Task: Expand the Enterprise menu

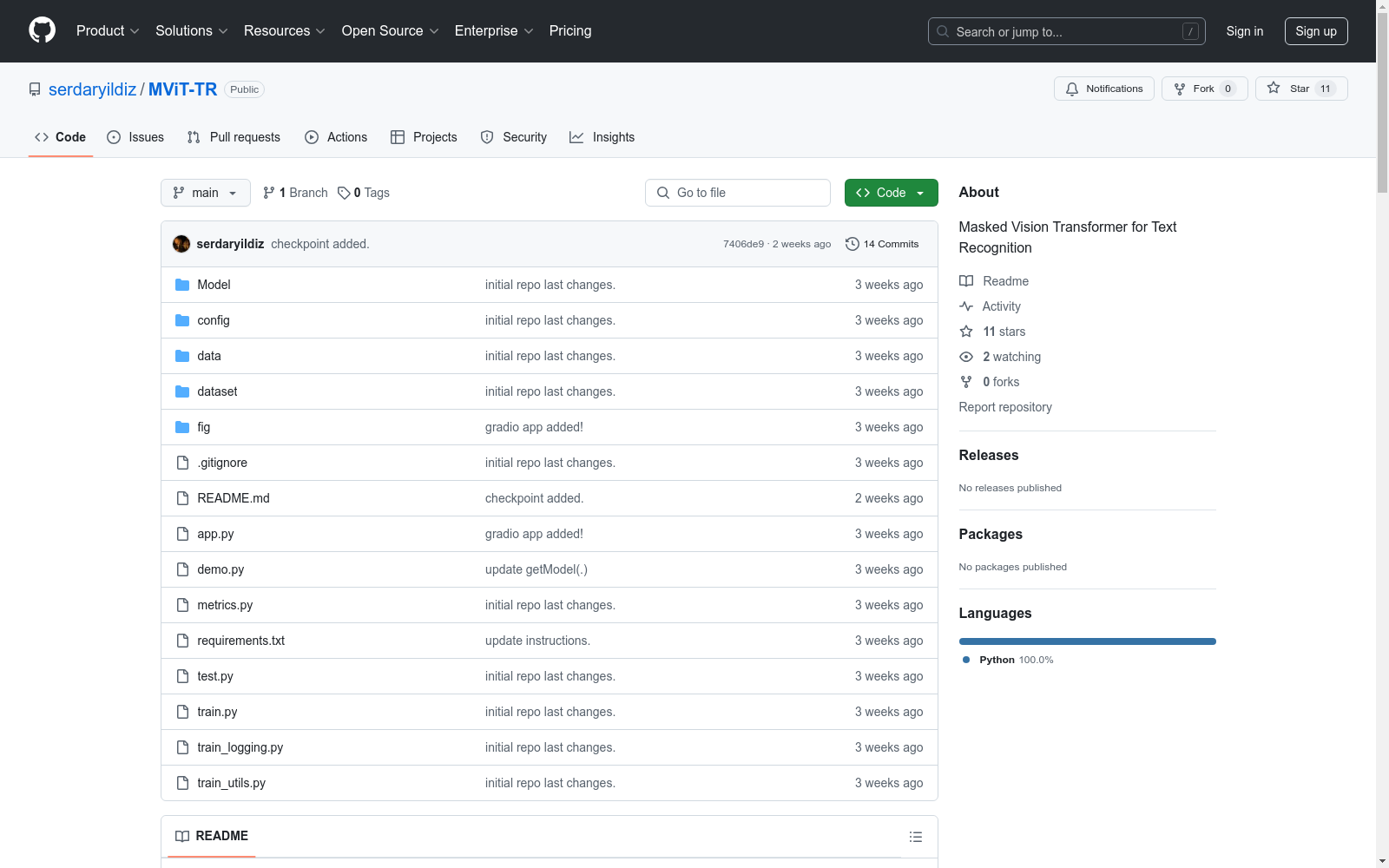Action: (494, 30)
